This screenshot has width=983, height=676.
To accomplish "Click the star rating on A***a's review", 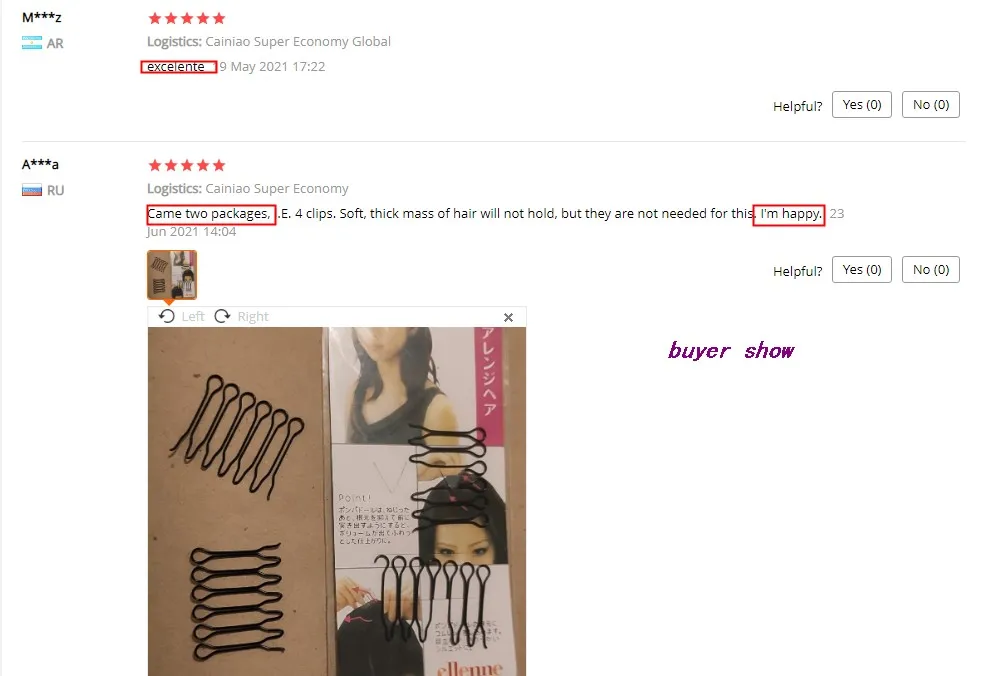I will pyautogui.click(x=187, y=166).
